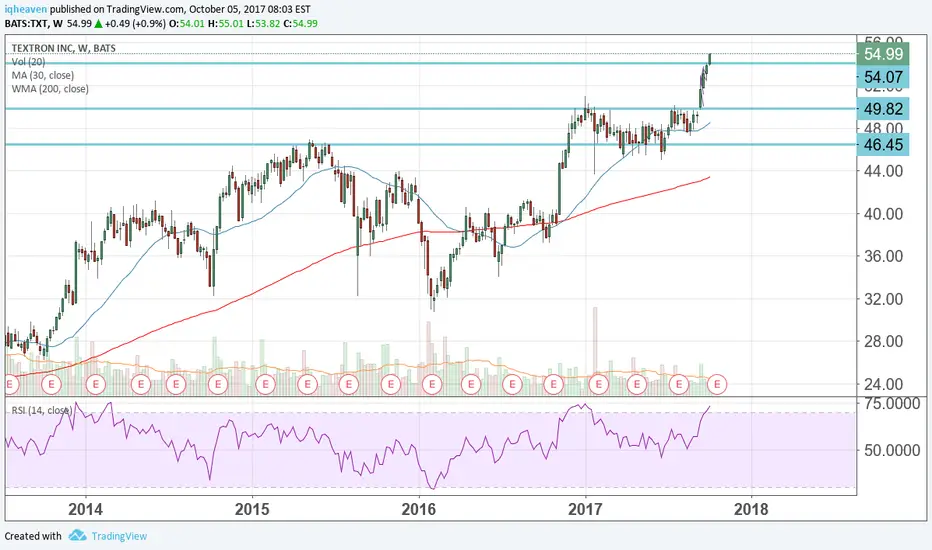
Task: Click the 54.07 horizontal line price tag
Action: [883, 77]
